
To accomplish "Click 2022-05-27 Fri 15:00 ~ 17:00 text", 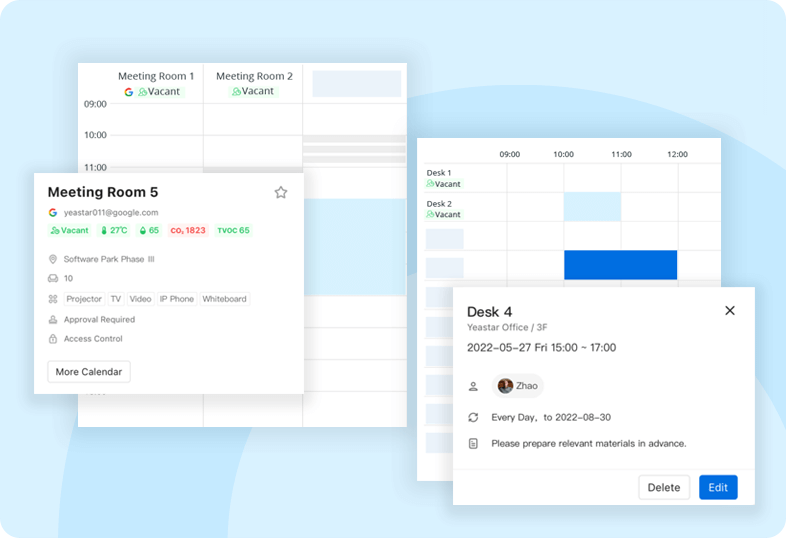I will (x=541, y=347).
